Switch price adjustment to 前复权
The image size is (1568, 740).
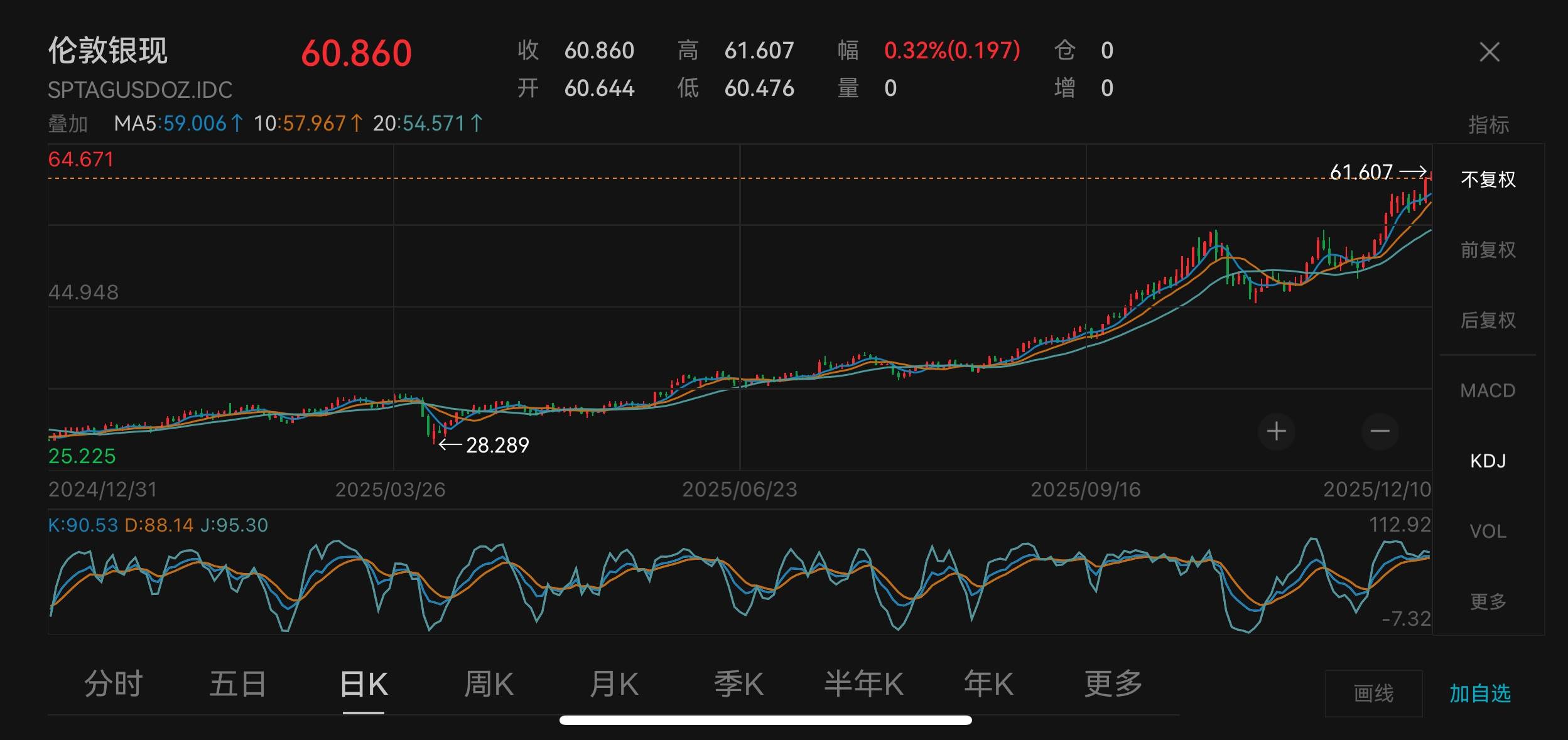pyautogui.click(x=1488, y=250)
